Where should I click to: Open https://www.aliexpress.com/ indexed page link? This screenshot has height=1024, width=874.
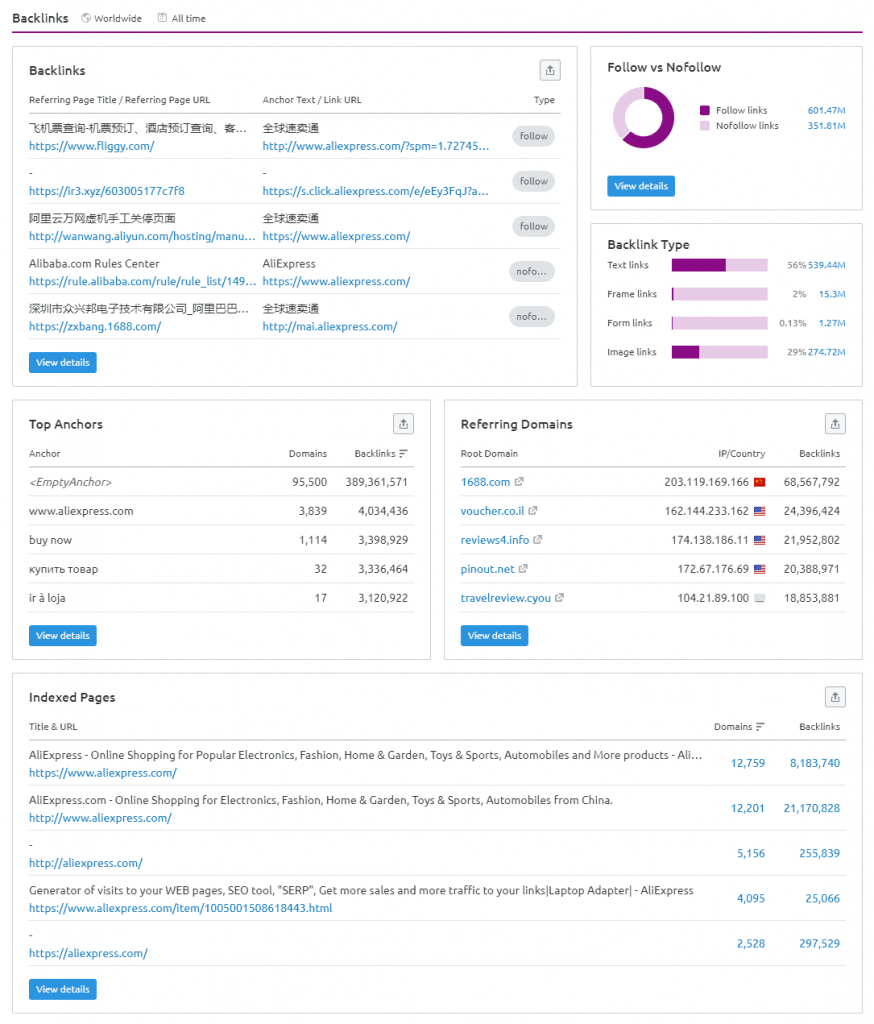[x=103, y=773]
